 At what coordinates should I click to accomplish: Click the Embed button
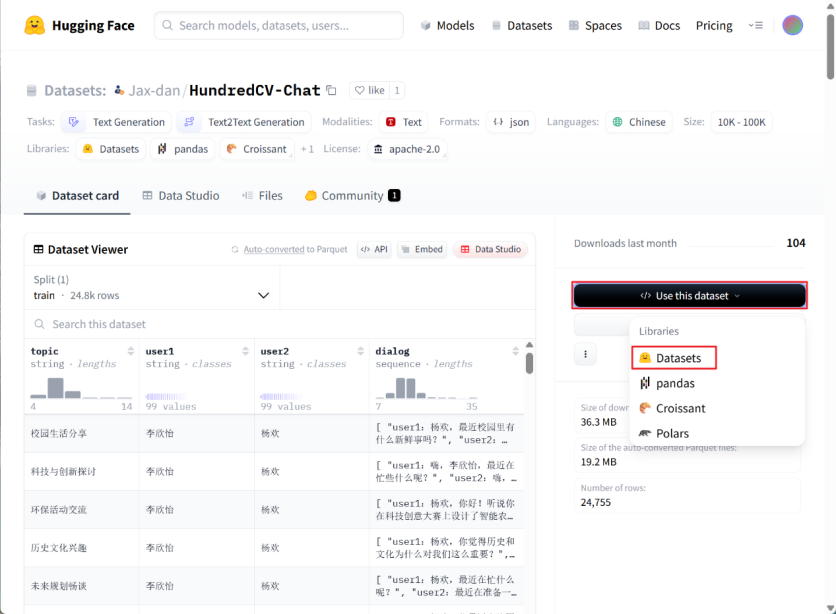(x=422, y=249)
